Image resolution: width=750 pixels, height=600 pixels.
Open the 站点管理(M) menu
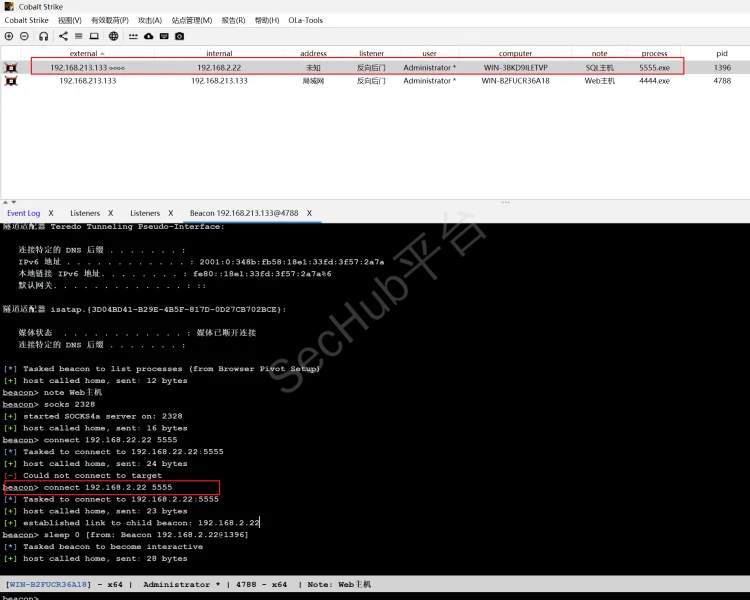point(192,20)
